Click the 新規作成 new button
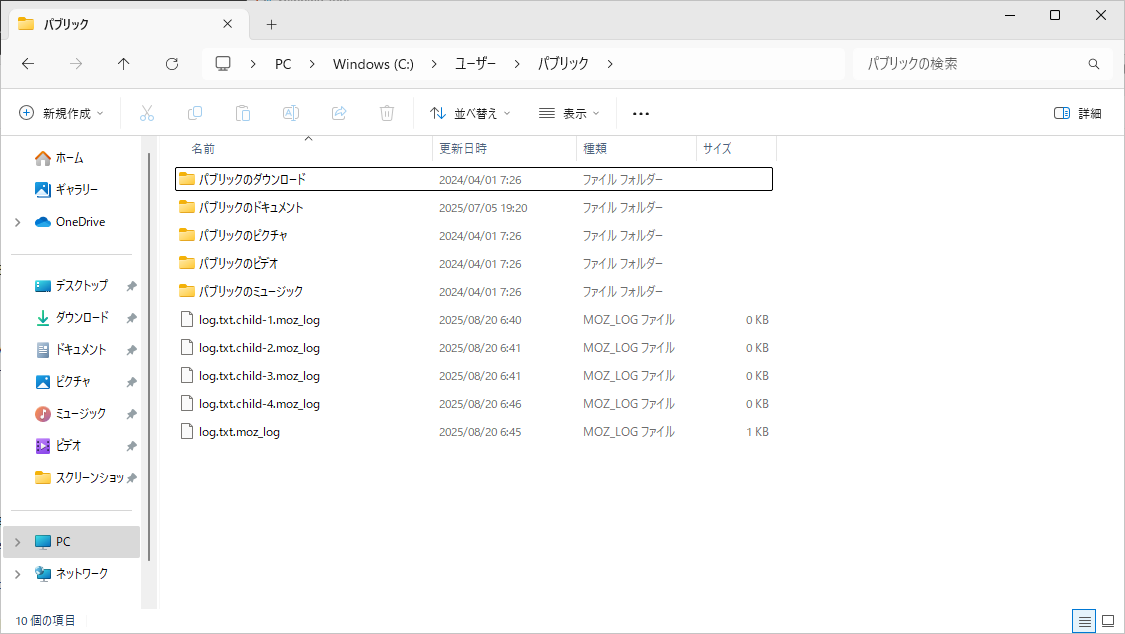 point(62,113)
